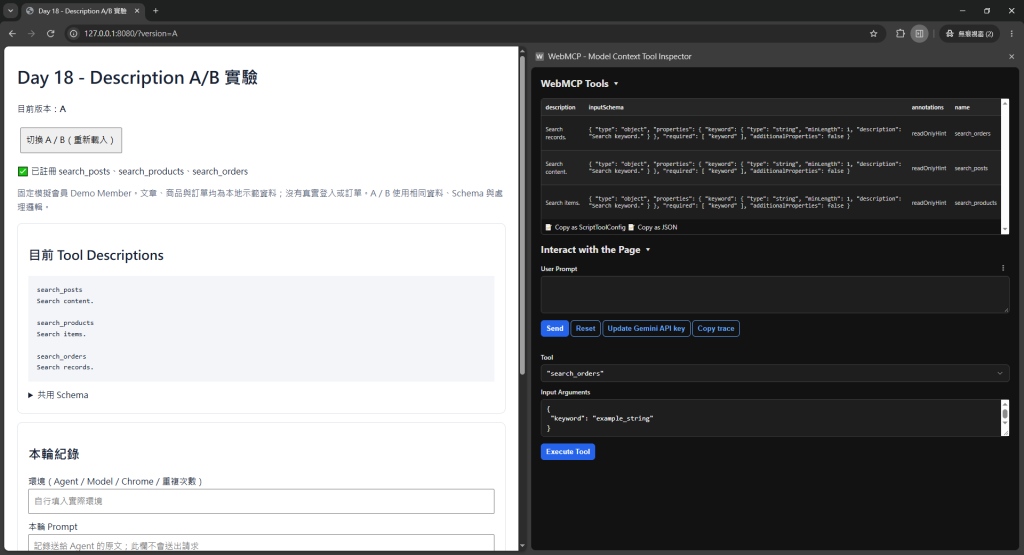Image resolution: width=1024 pixels, height=555 pixels.
Task: Click the 'Search items.' description cell in table
Action: [562, 202]
